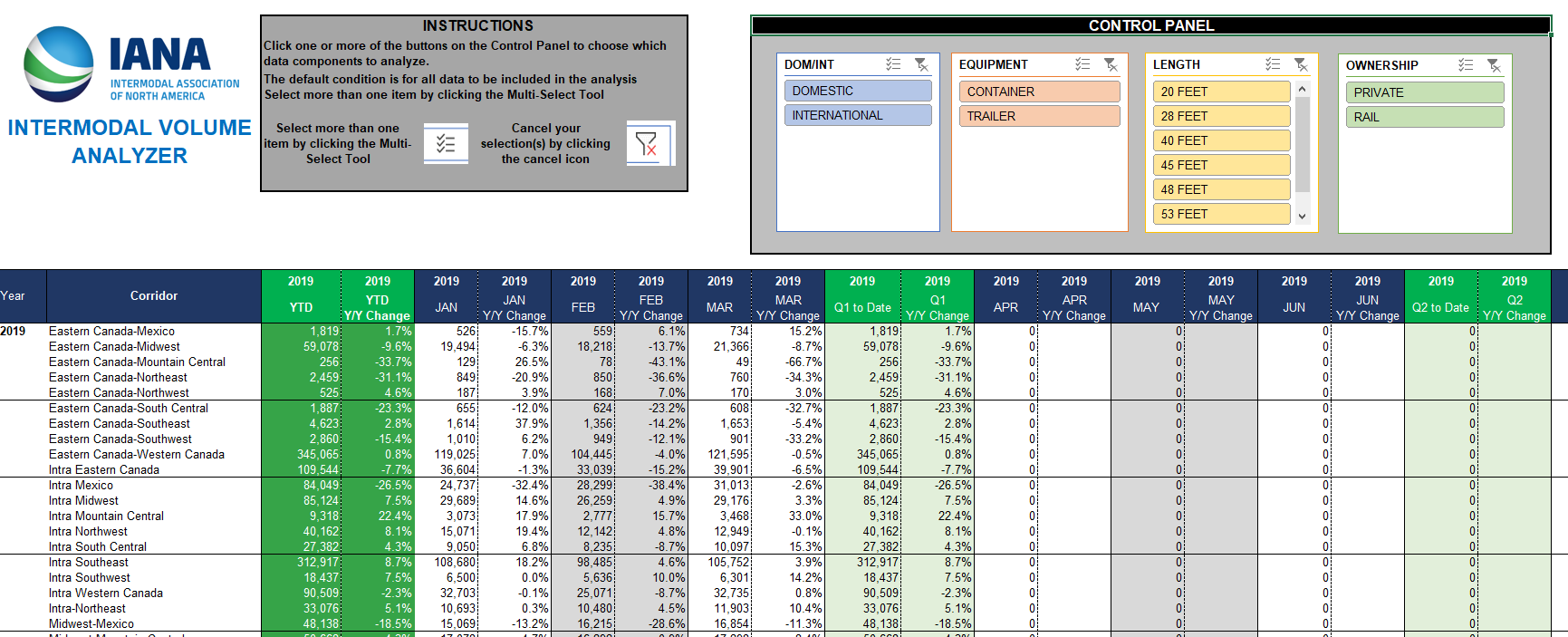Viewport: 1568px width, 637px height.
Task: Filter equipment by CONTAINER
Action: tap(1040, 92)
